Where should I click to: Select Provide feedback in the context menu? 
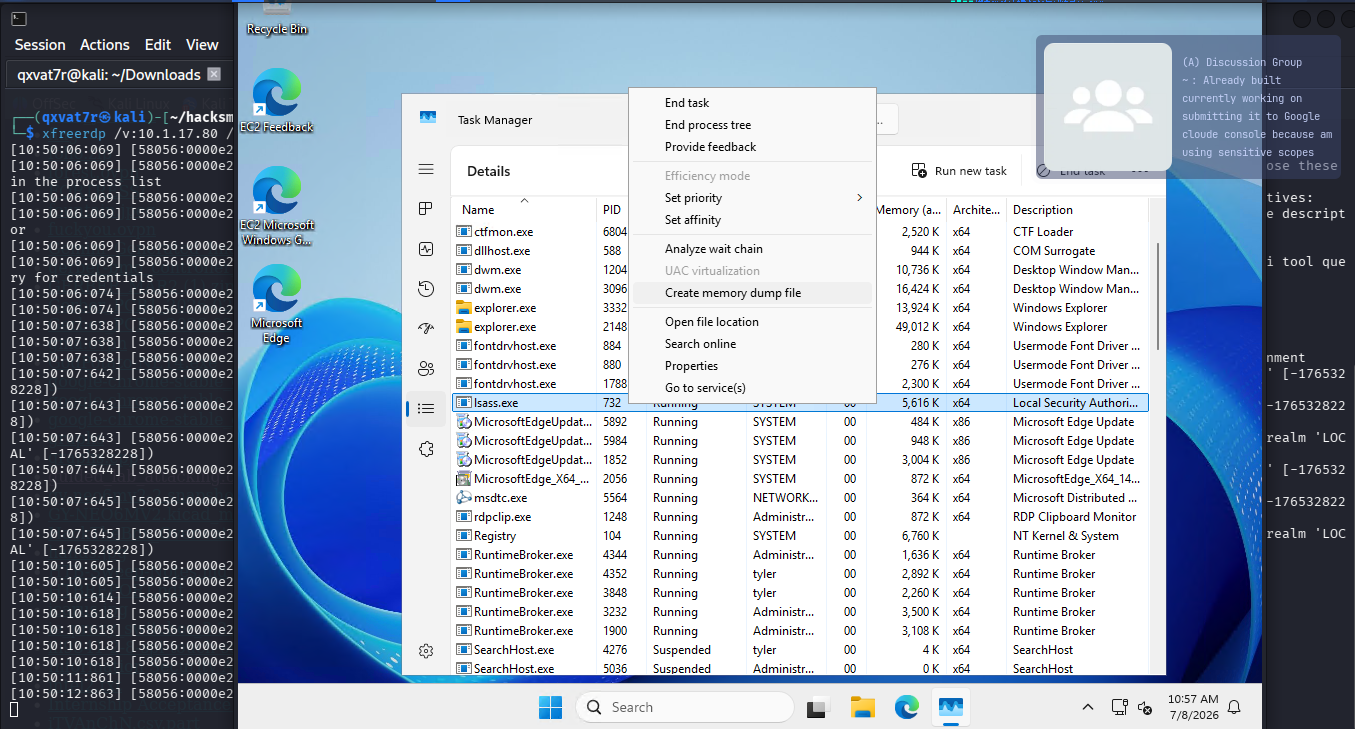[x=753, y=147]
